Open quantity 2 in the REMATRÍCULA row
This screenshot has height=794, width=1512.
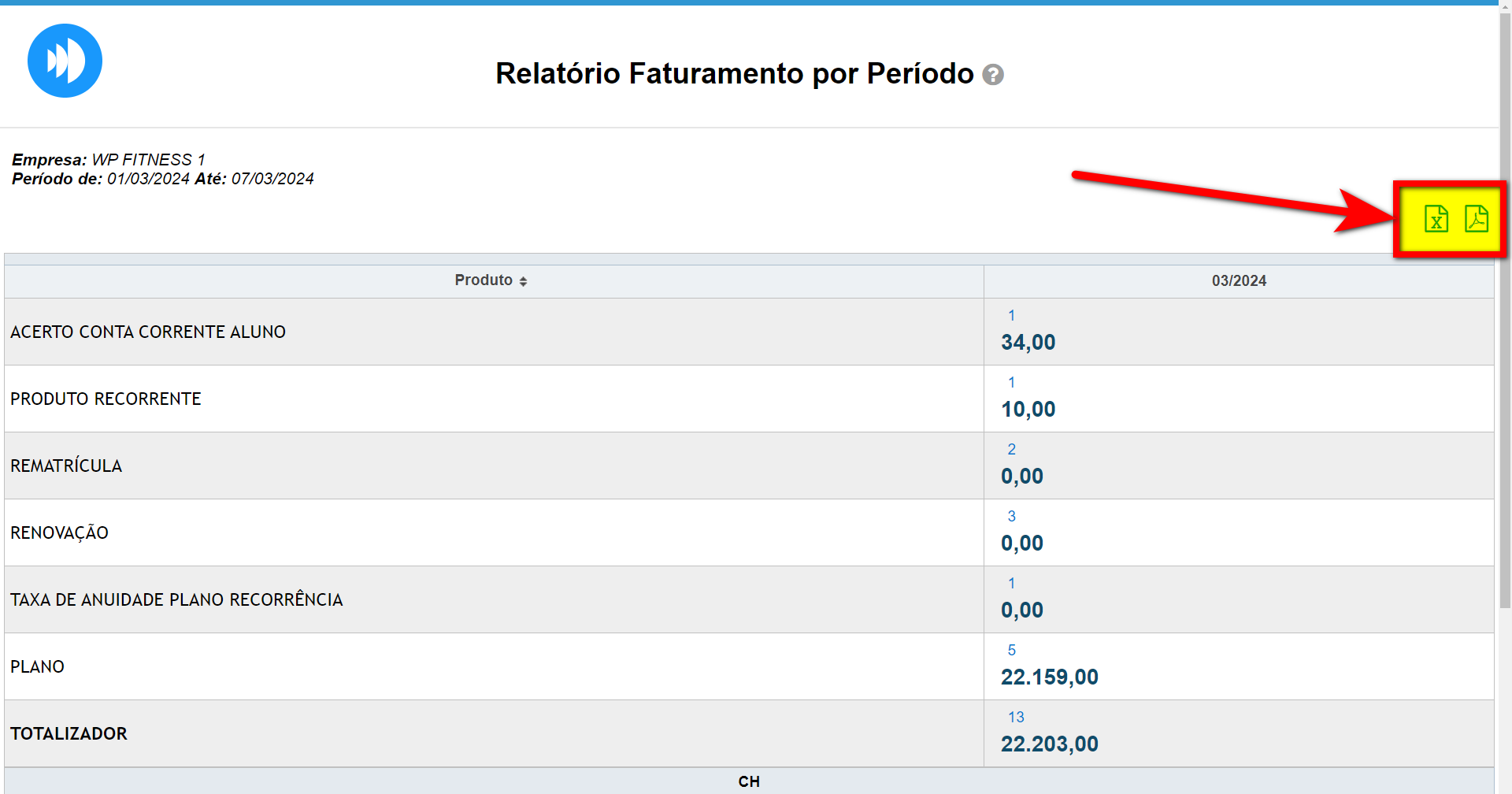pyautogui.click(x=1011, y=450)
